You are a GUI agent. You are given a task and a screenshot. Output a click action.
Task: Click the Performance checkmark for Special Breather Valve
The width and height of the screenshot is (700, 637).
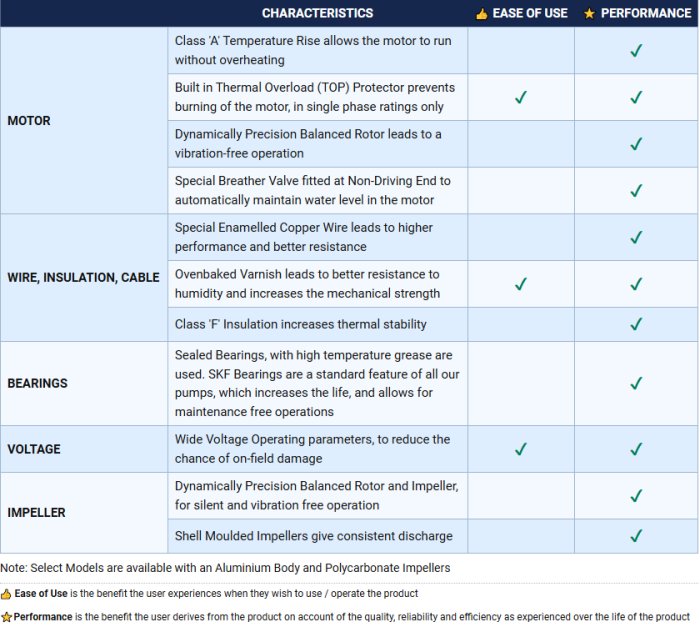636,190
